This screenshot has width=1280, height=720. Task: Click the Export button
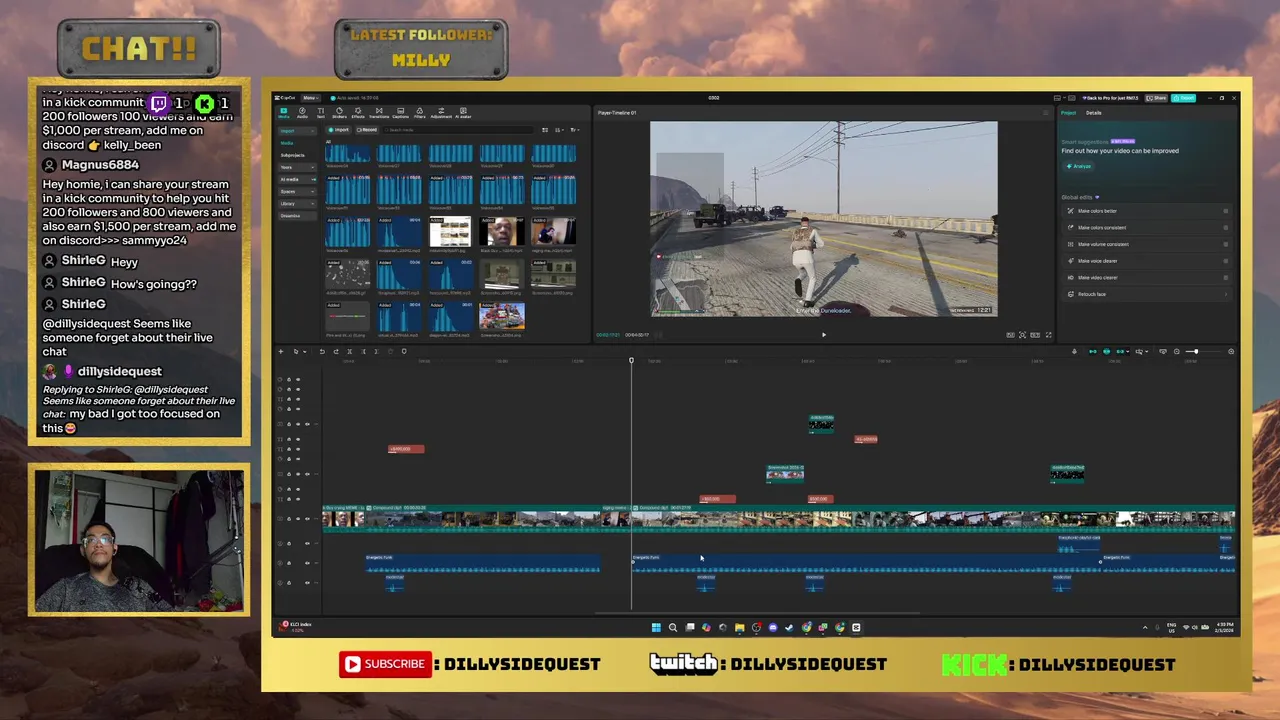coord(1183,98)
